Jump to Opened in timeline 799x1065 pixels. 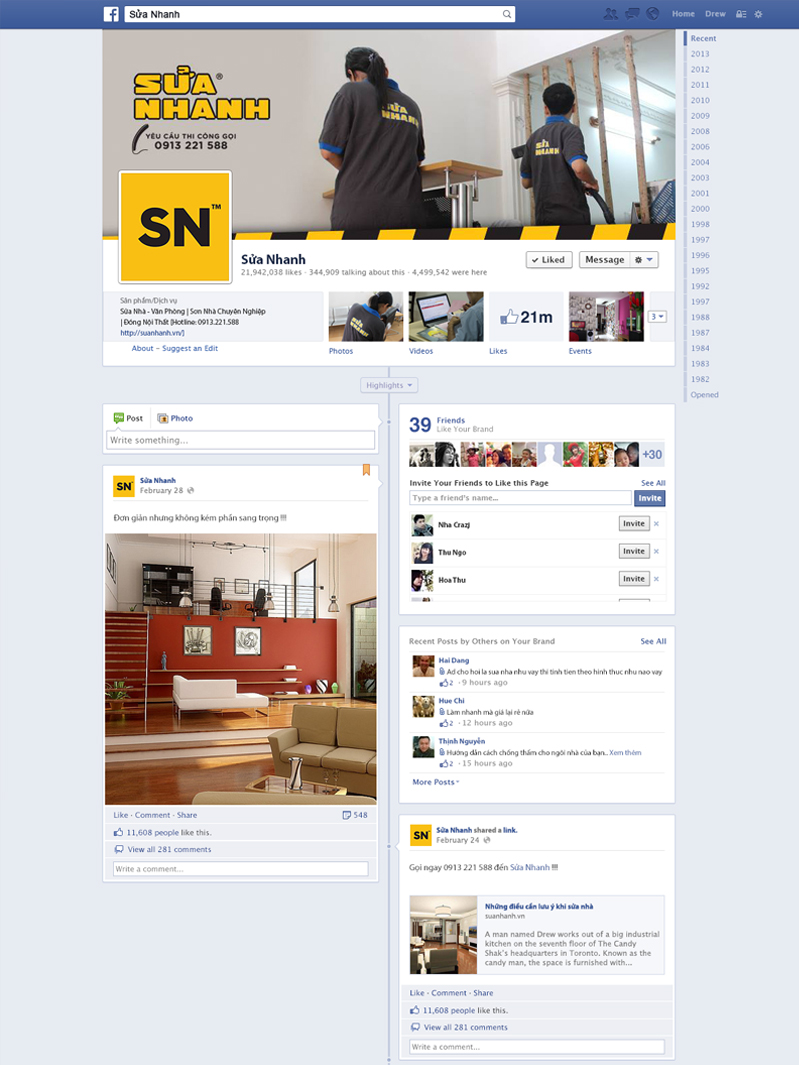(705, 395)
